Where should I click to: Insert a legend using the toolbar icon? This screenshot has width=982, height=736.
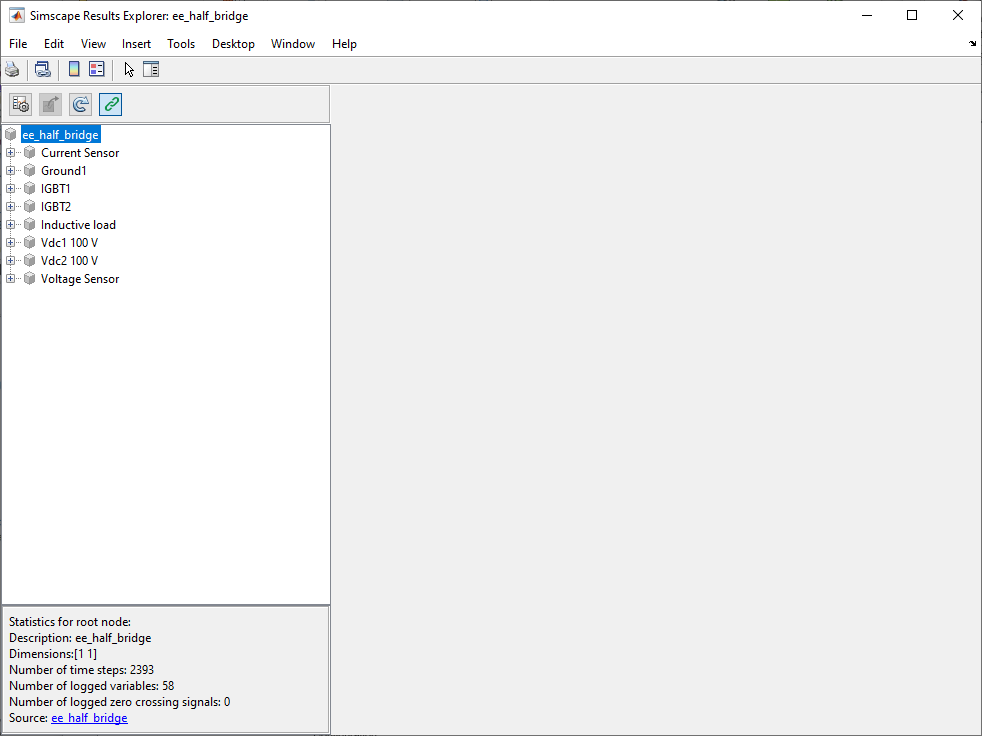point(96,70)
